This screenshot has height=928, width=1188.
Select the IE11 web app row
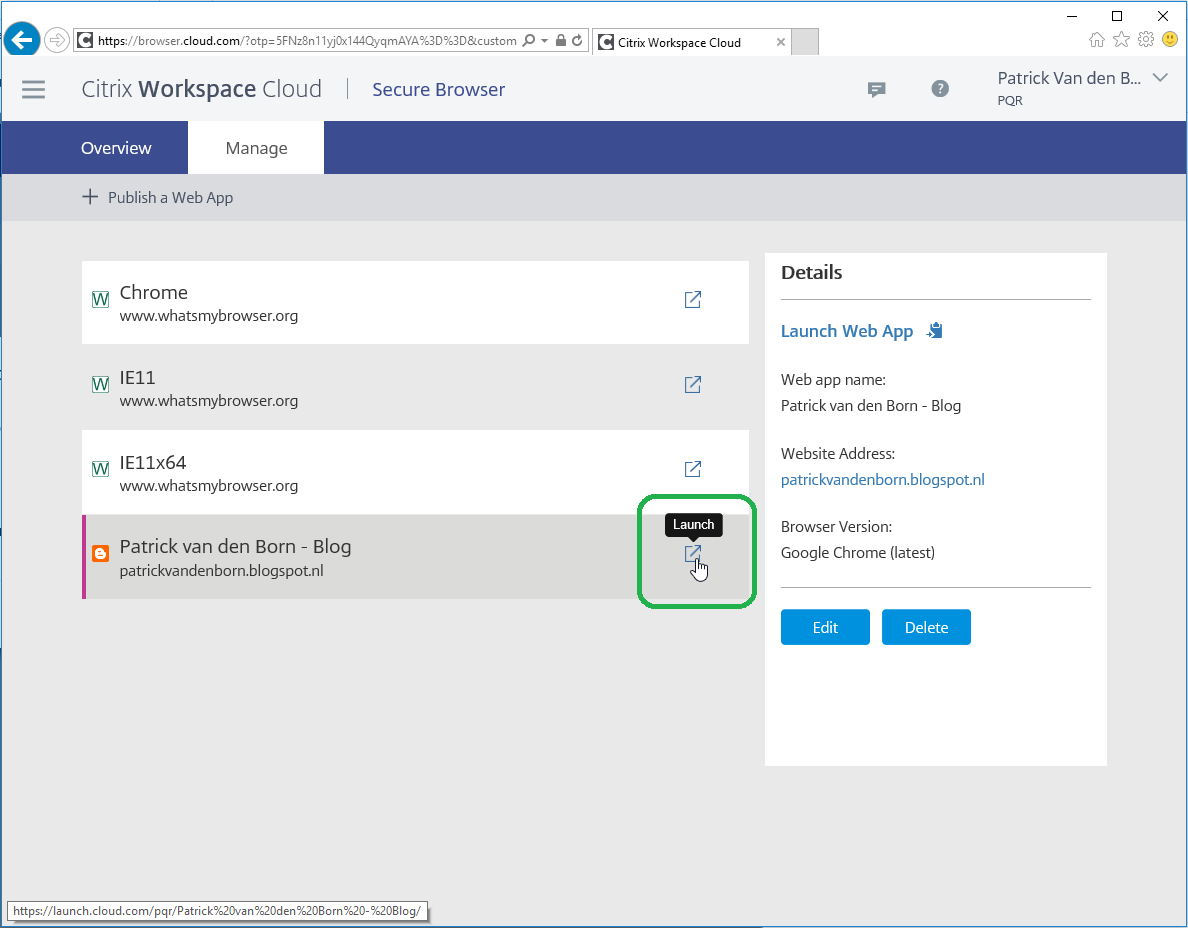[415, 387]
